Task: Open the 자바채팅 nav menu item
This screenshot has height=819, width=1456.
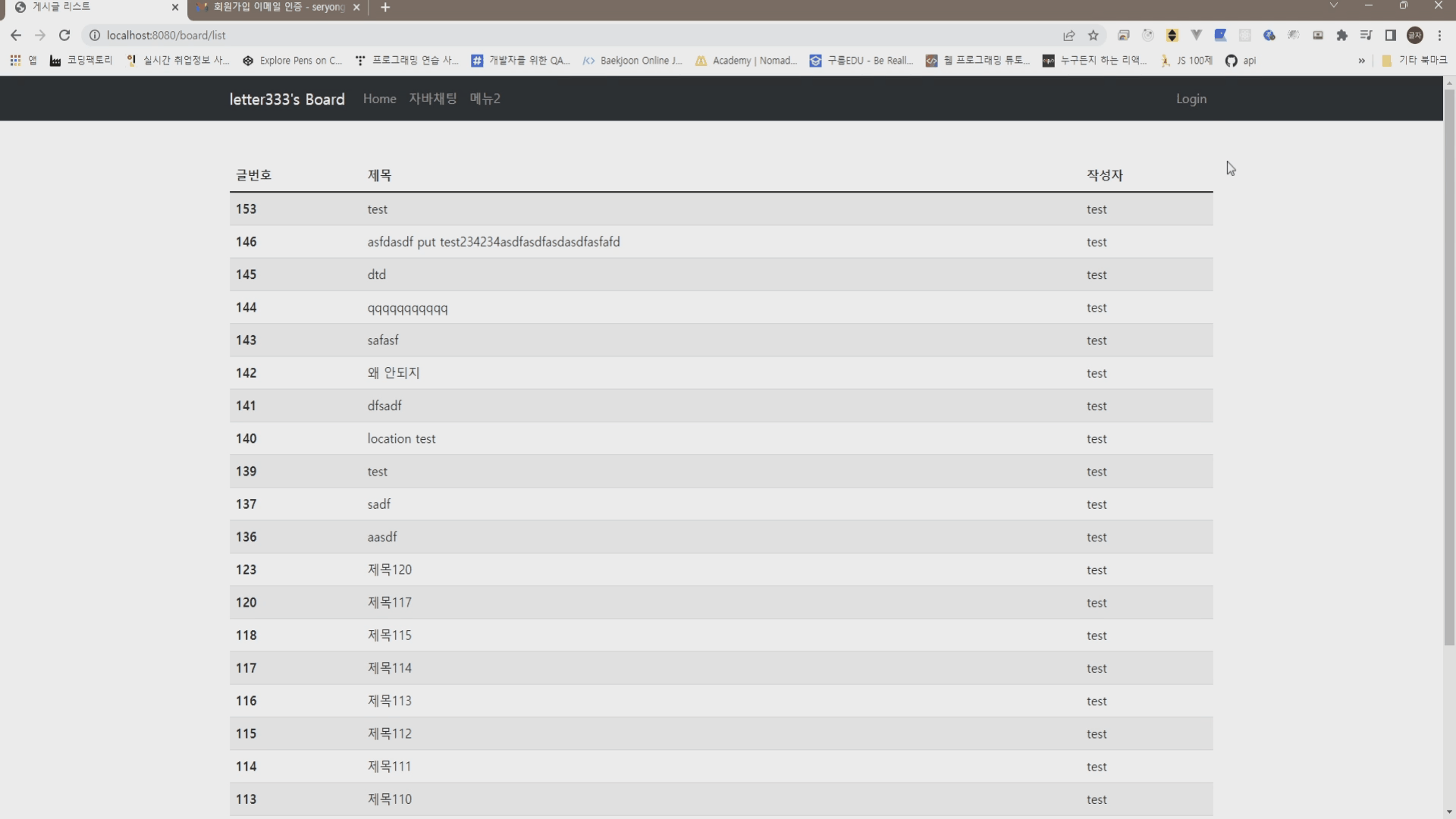Action: pos(432,99)
